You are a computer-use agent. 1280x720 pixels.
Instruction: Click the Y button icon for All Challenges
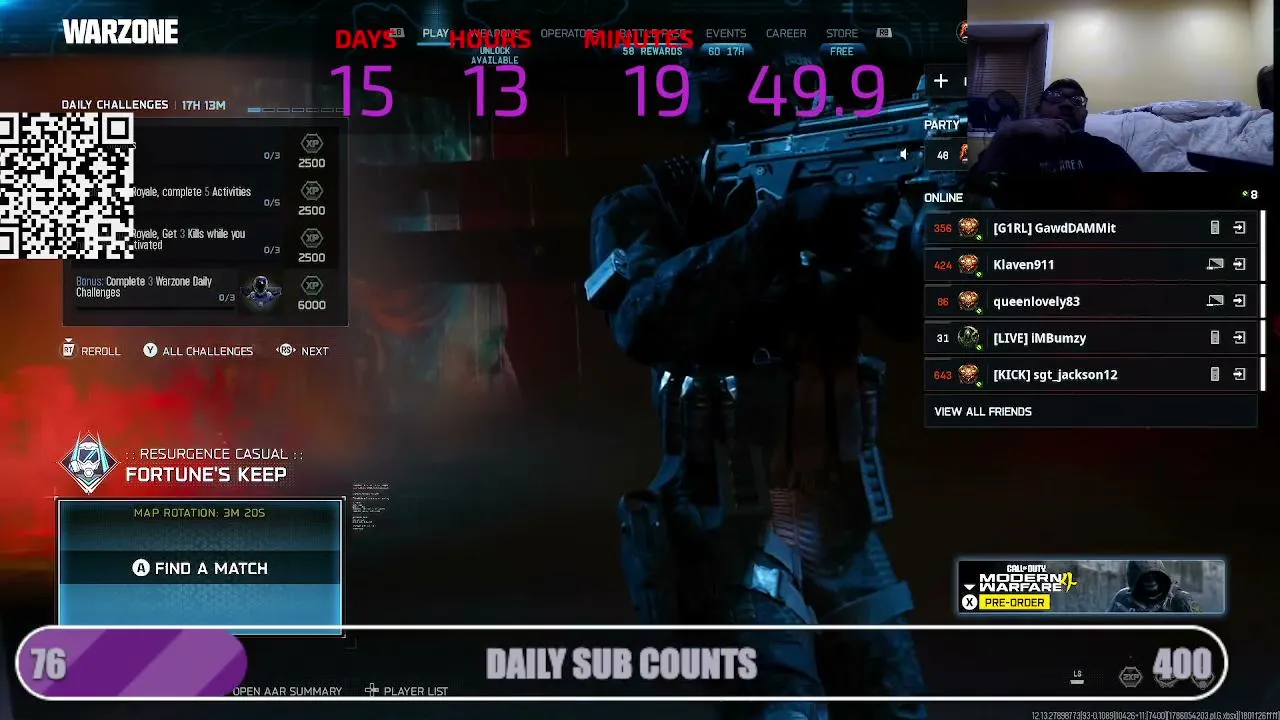tap(150, 350)
